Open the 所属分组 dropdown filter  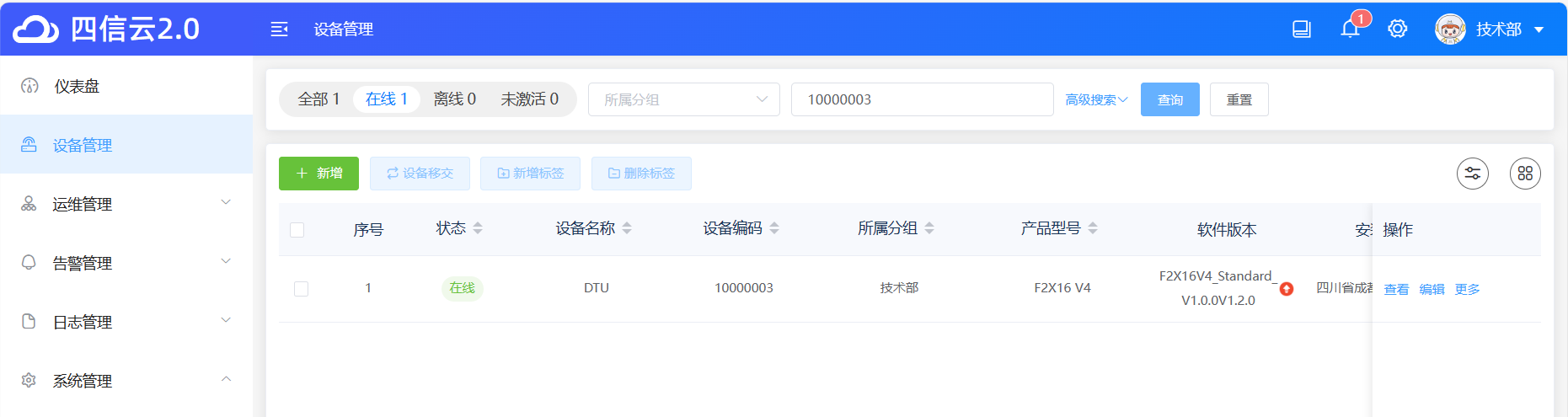(683, 99)
